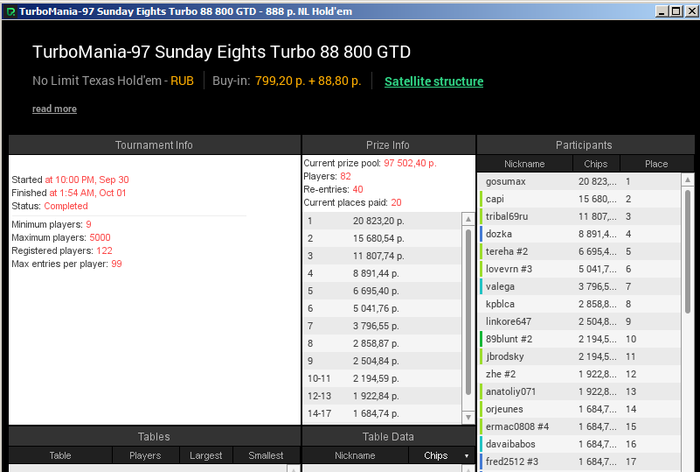Select participant 89blunt #2
700x472 pixels.
[x=579, y=339]
